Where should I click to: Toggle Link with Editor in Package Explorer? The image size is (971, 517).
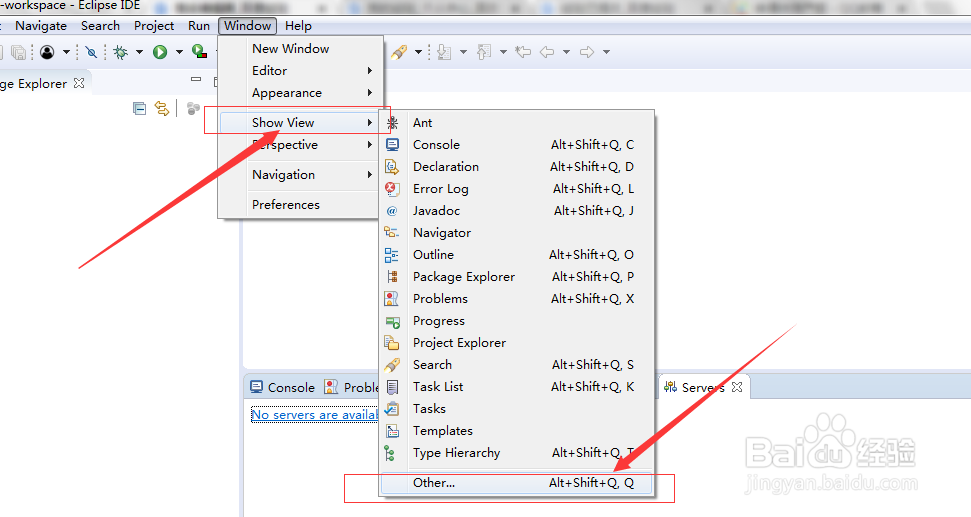tap(162, 109)
